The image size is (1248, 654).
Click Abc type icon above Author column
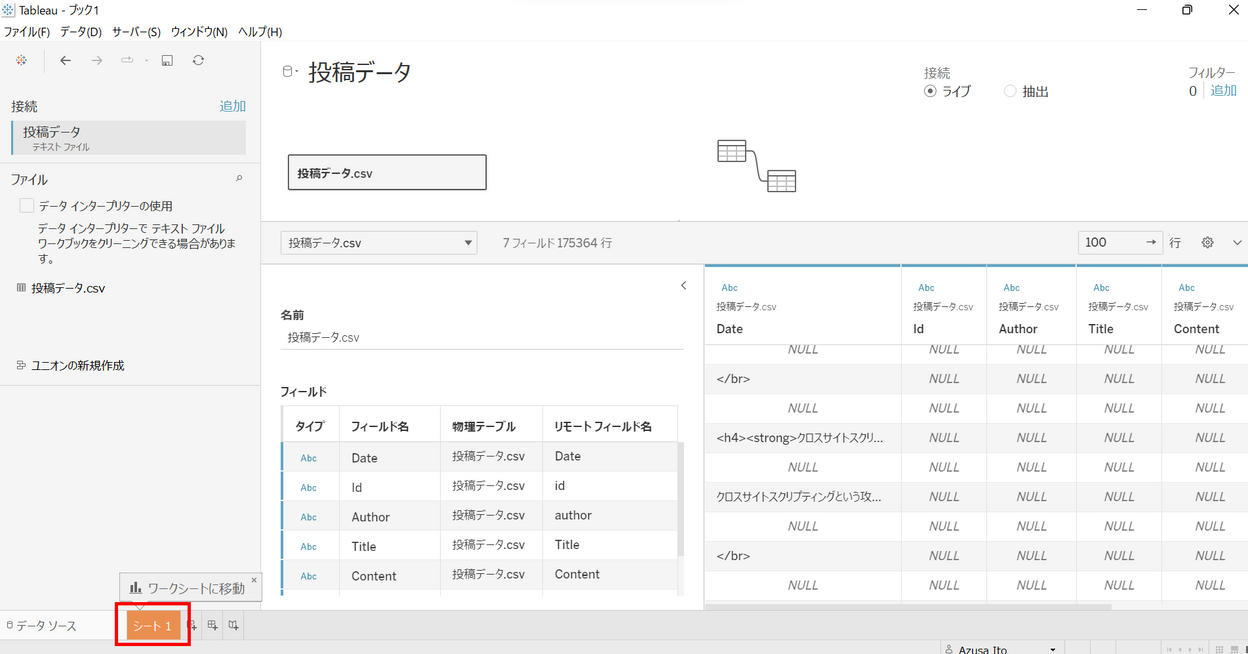1011,288
